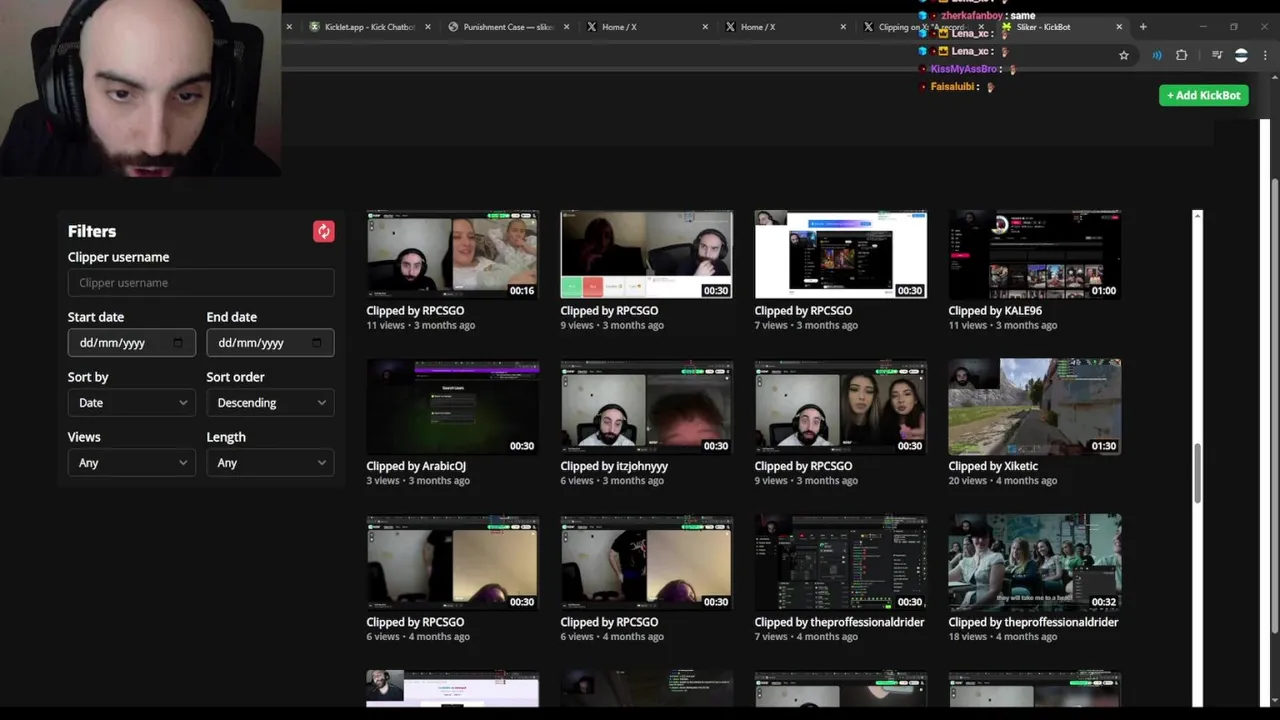Open the End date calendar picker icon

point(317,343)
